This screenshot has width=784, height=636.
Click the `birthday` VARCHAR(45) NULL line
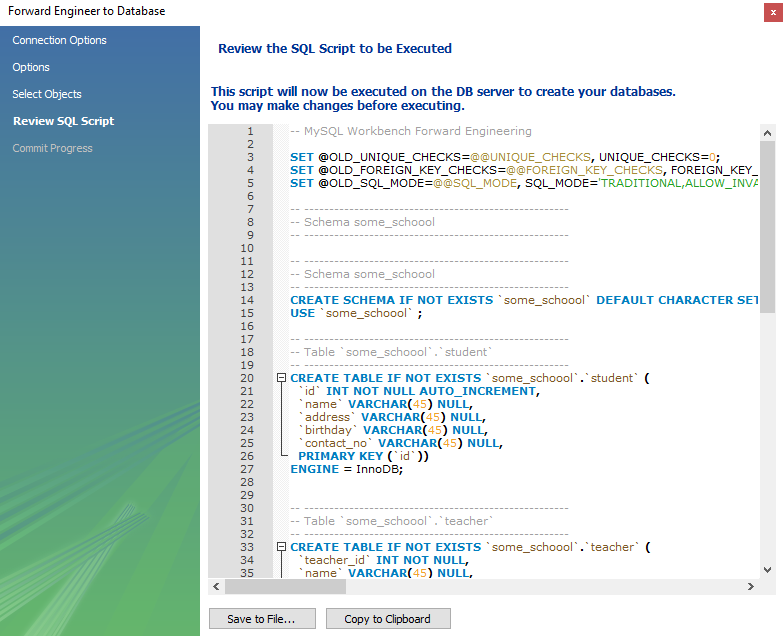(393, 430)
